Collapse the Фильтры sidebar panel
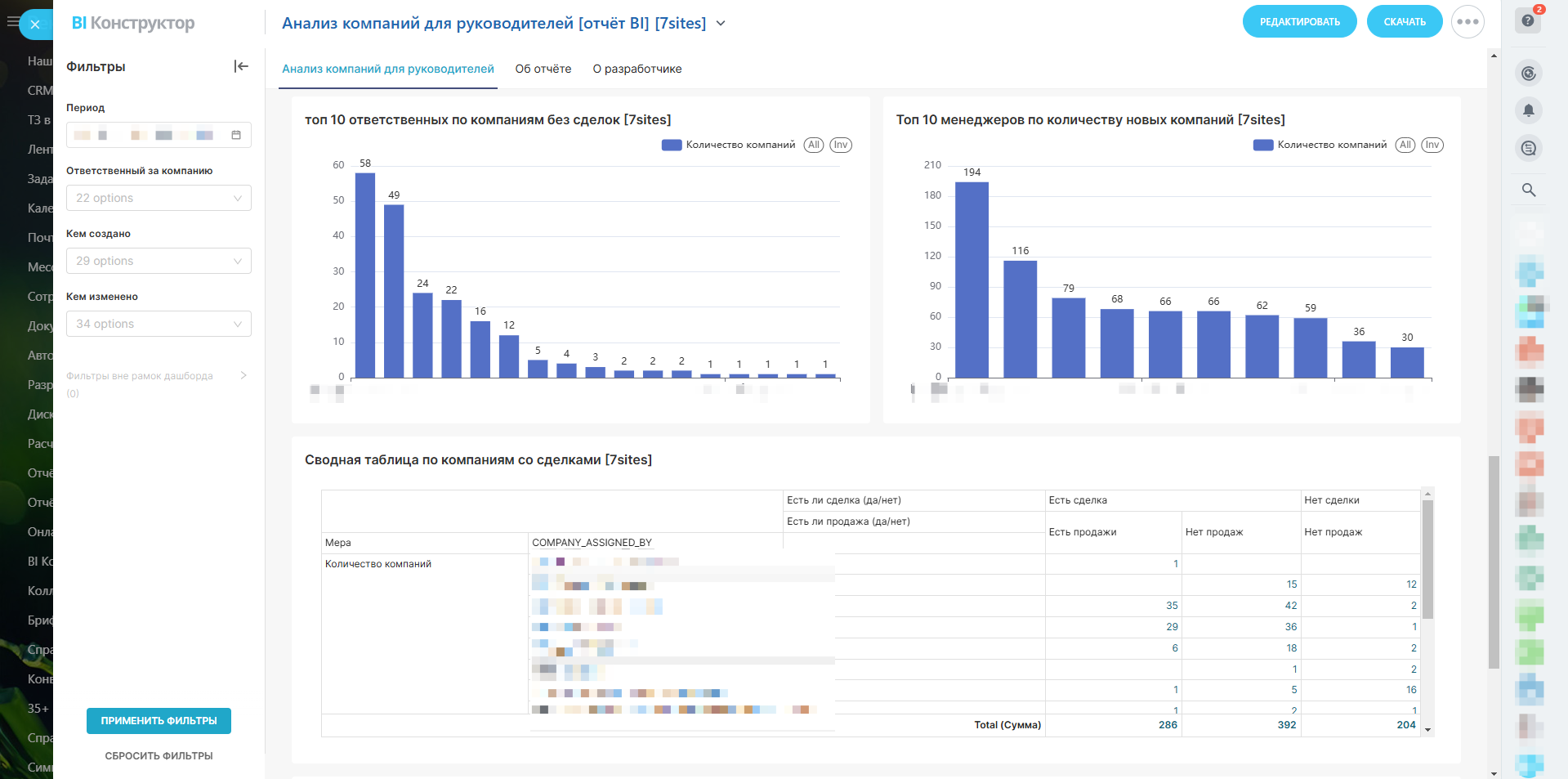The height and width of the screenshot is (779, 1568). click(x=241, y=66)
